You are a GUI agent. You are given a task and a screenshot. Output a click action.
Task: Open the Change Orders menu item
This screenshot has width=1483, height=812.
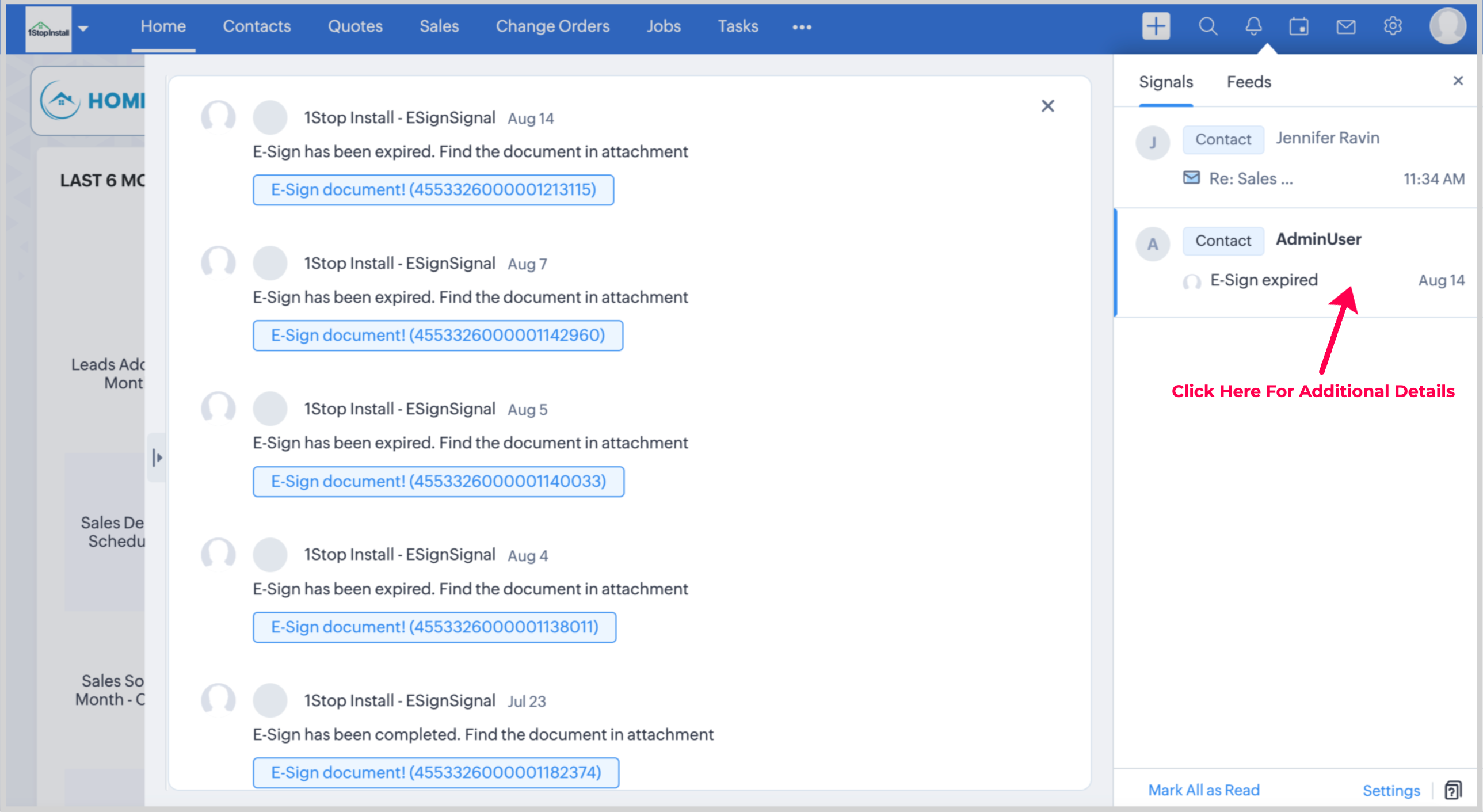(x=552, y=26)
